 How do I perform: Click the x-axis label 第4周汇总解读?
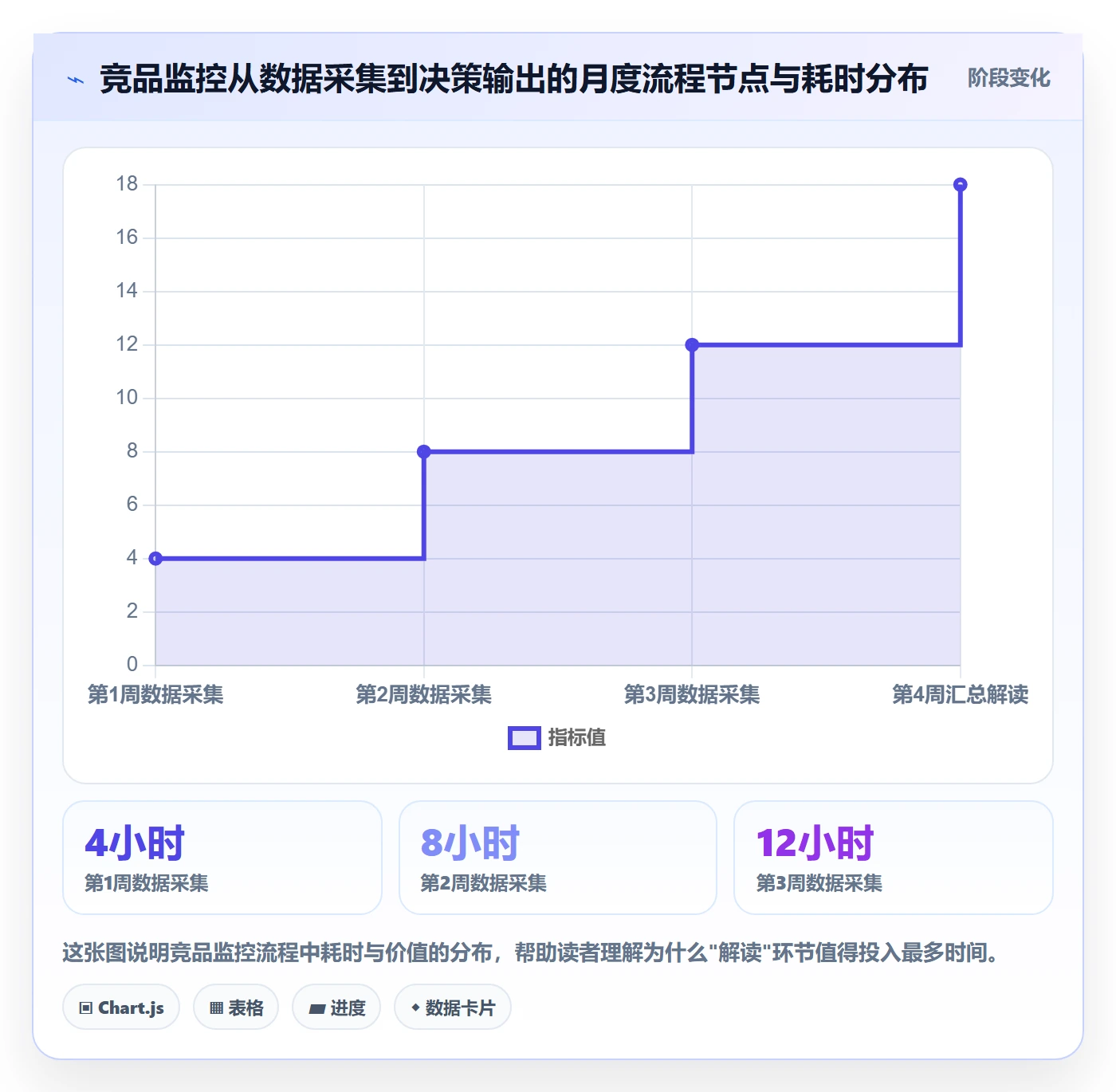[x=961, y=694]
